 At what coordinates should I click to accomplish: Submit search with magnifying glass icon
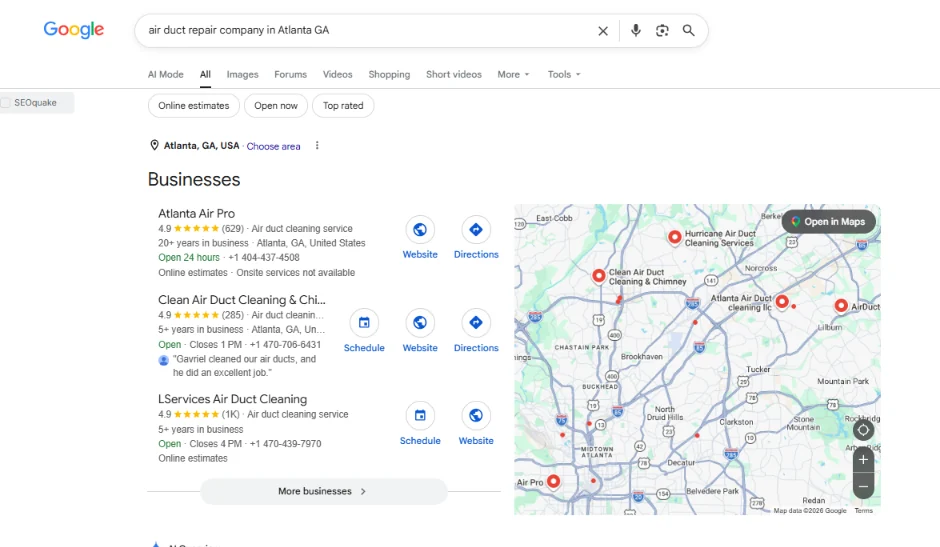click(x=688, y=31)
